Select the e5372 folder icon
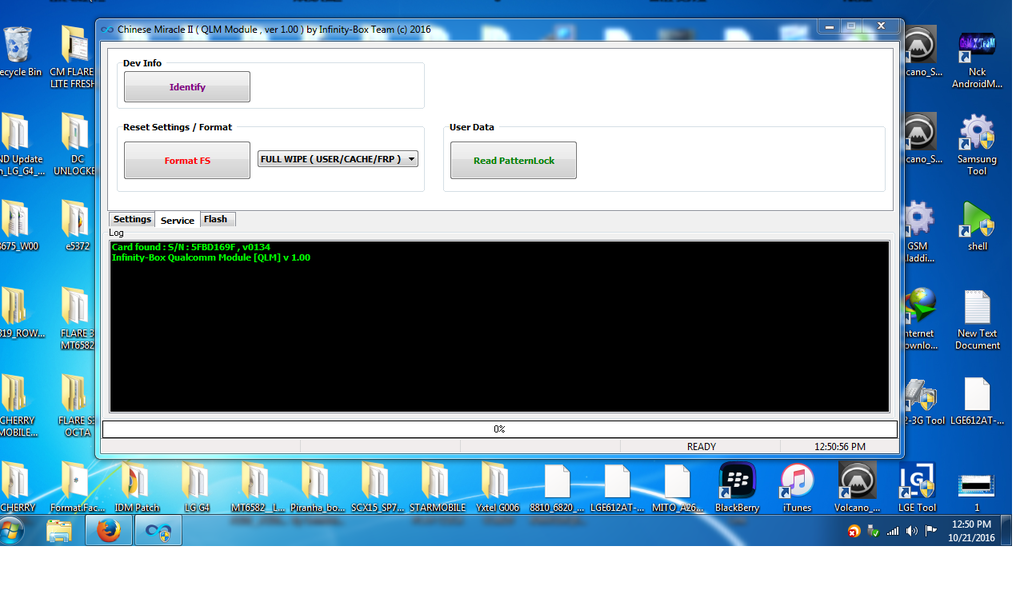1024x614 pixels. click(76, 226)
